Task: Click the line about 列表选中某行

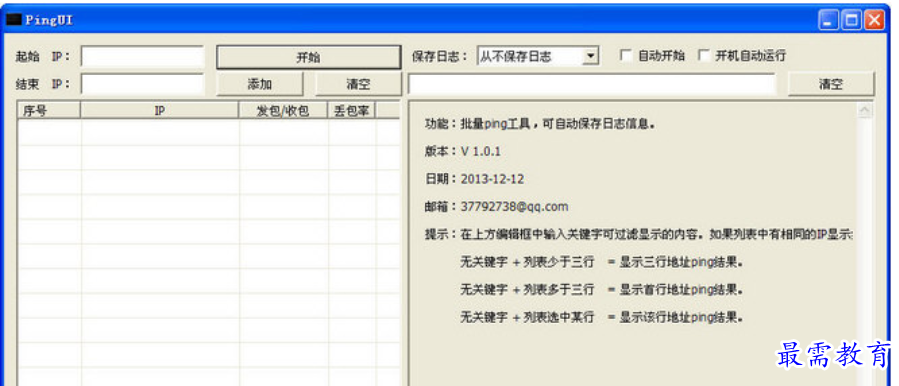Action: click(x=602, y=317)
